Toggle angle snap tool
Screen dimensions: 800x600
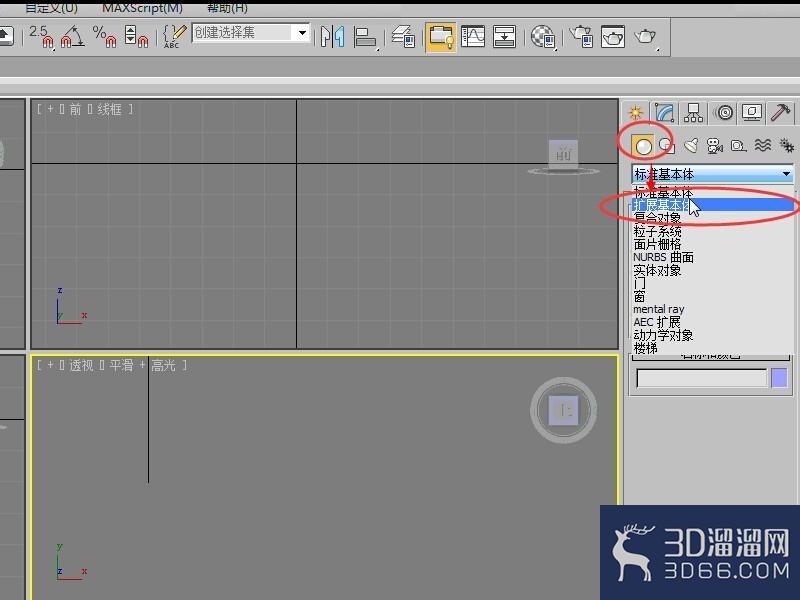(x=72, y=36)
